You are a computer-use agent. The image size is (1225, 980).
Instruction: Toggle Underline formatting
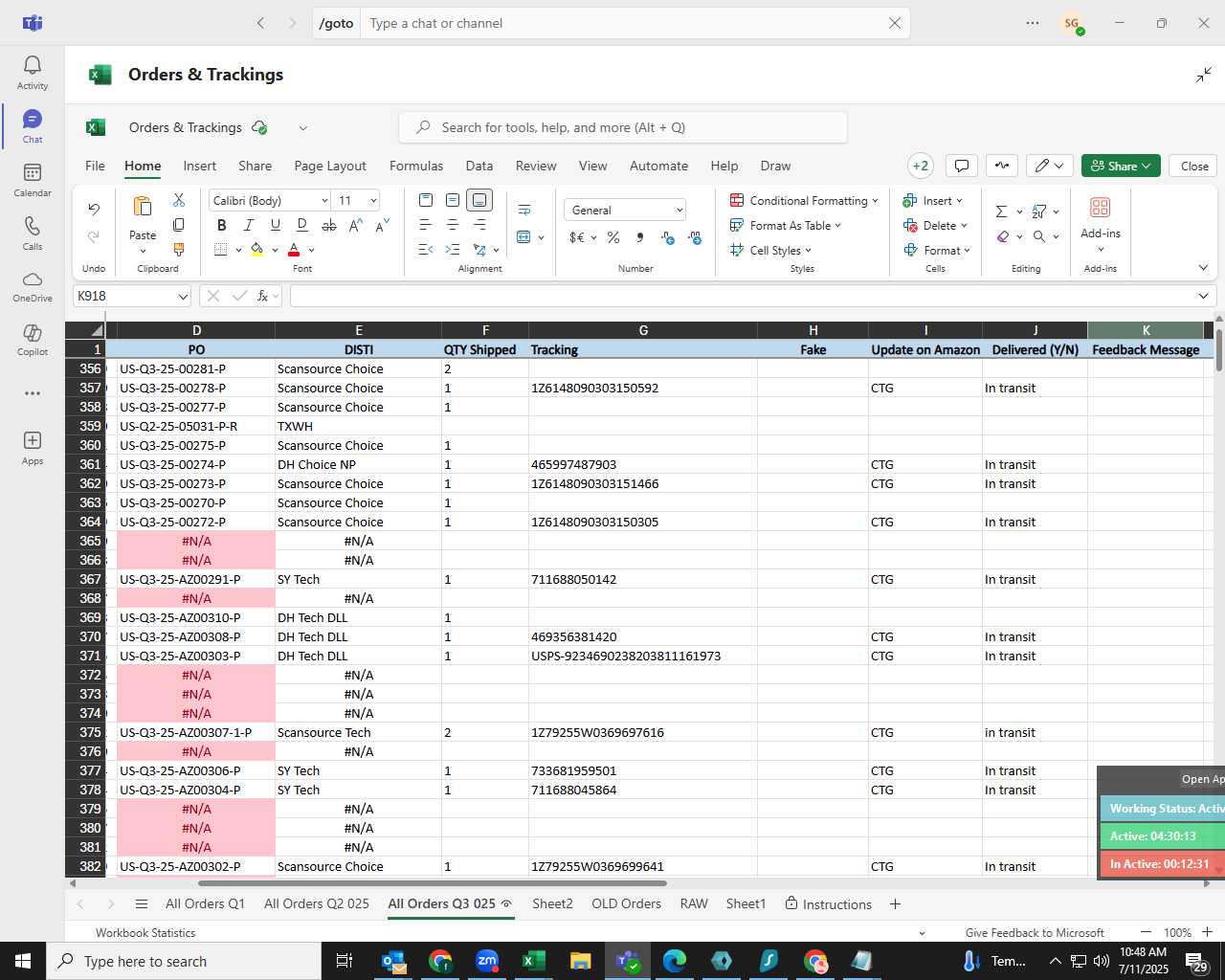click(276, 226)
